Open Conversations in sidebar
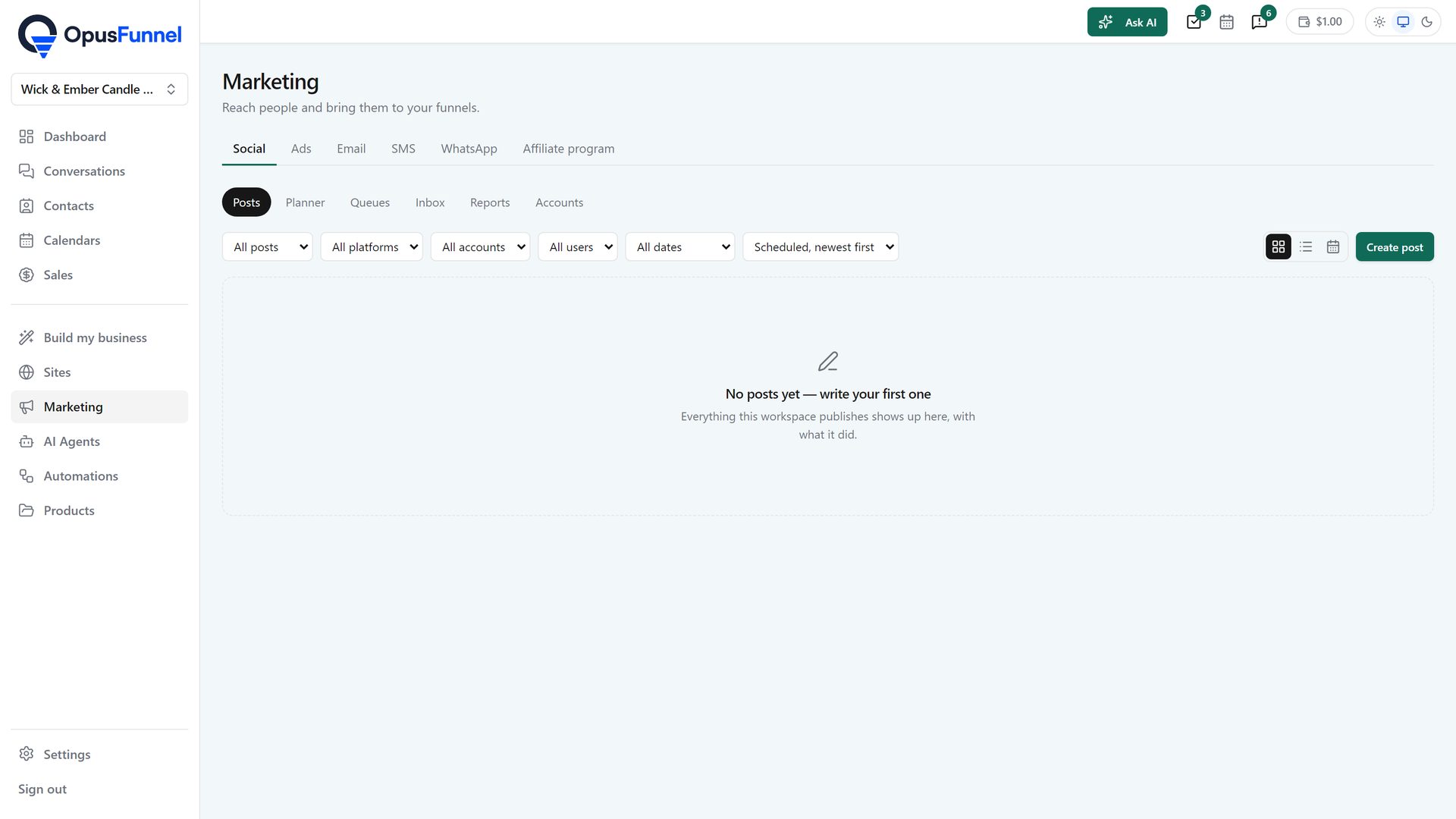1456x819 pixels. coord(99,171)
